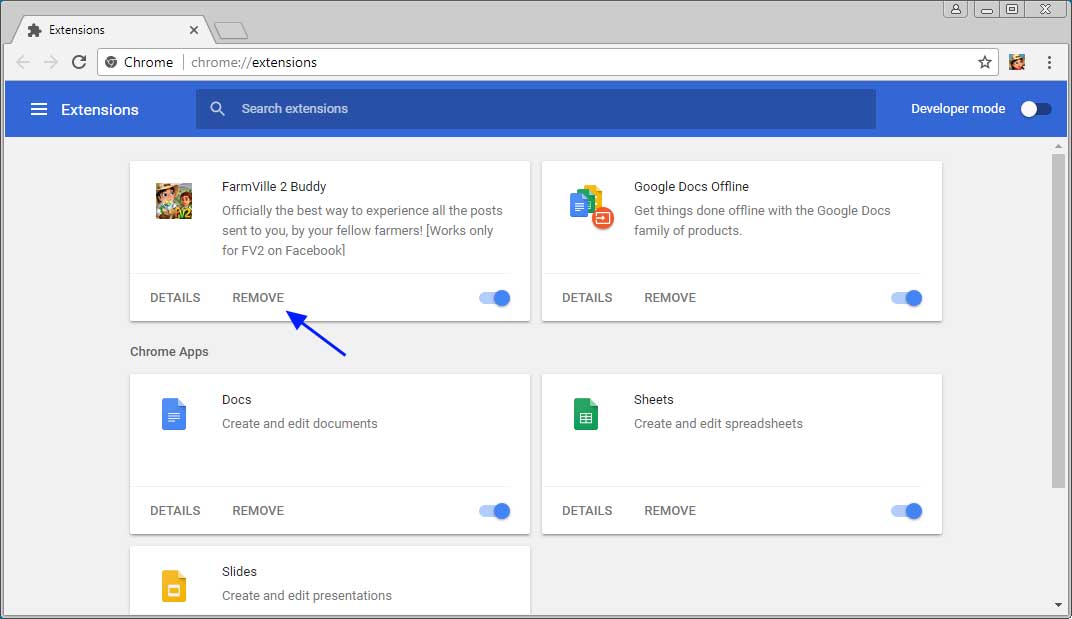The height and width of the screenshot is (619, 1072).
Task: Open the Chrome three-dot menu
Action: tap(1049, 61)
